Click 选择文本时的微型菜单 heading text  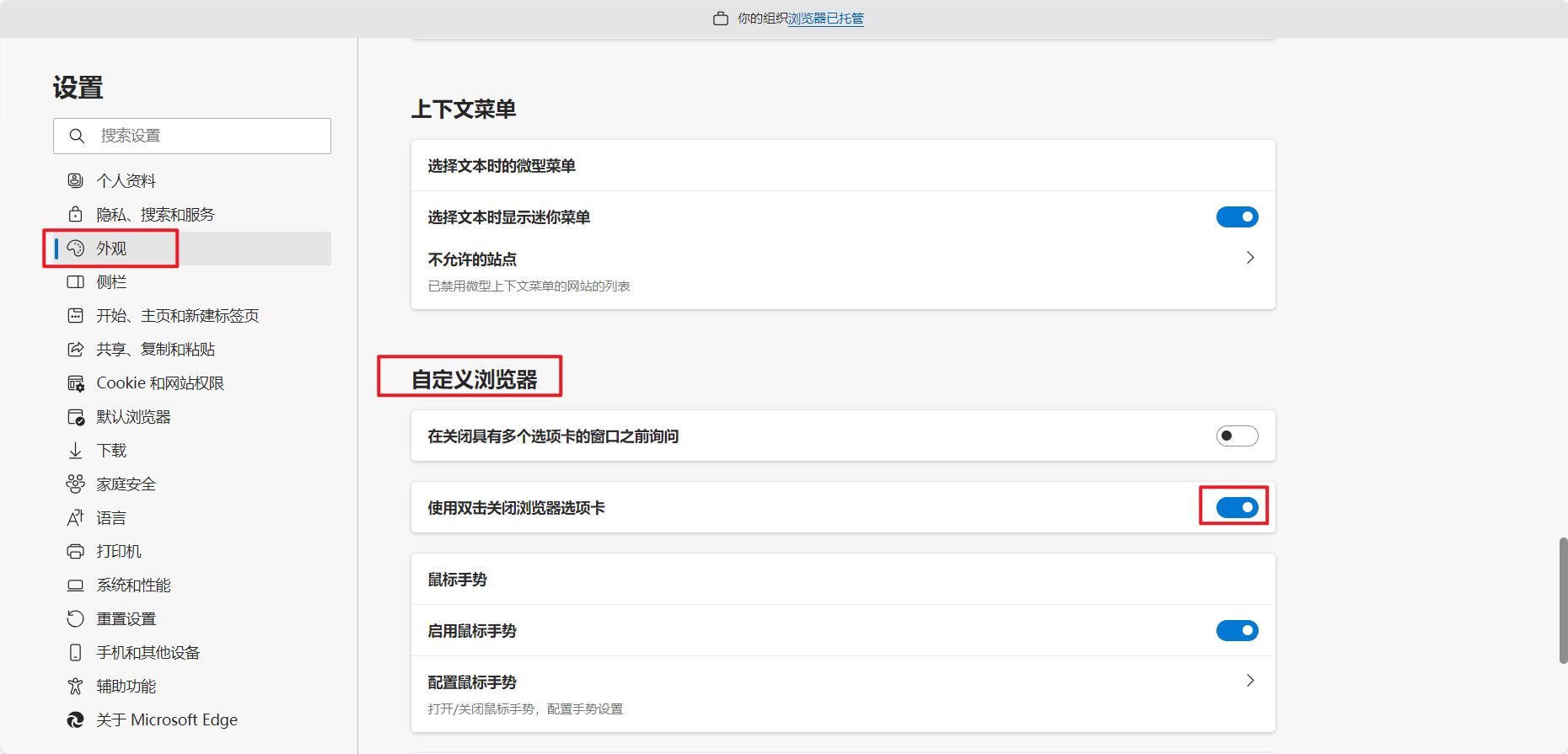[x=502, y=166]
